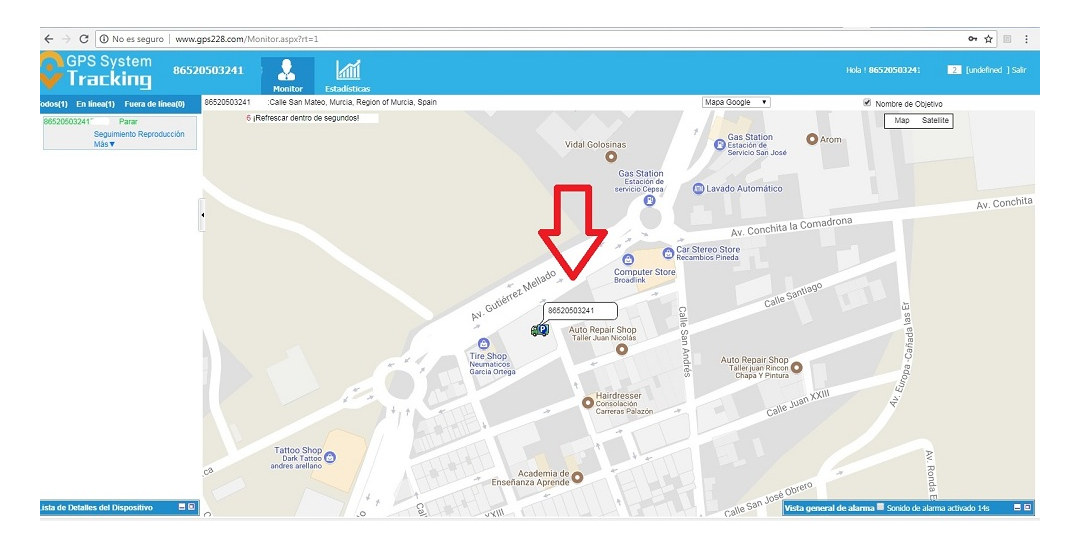Click the 'Parar' status text

(x=128, y=121)
